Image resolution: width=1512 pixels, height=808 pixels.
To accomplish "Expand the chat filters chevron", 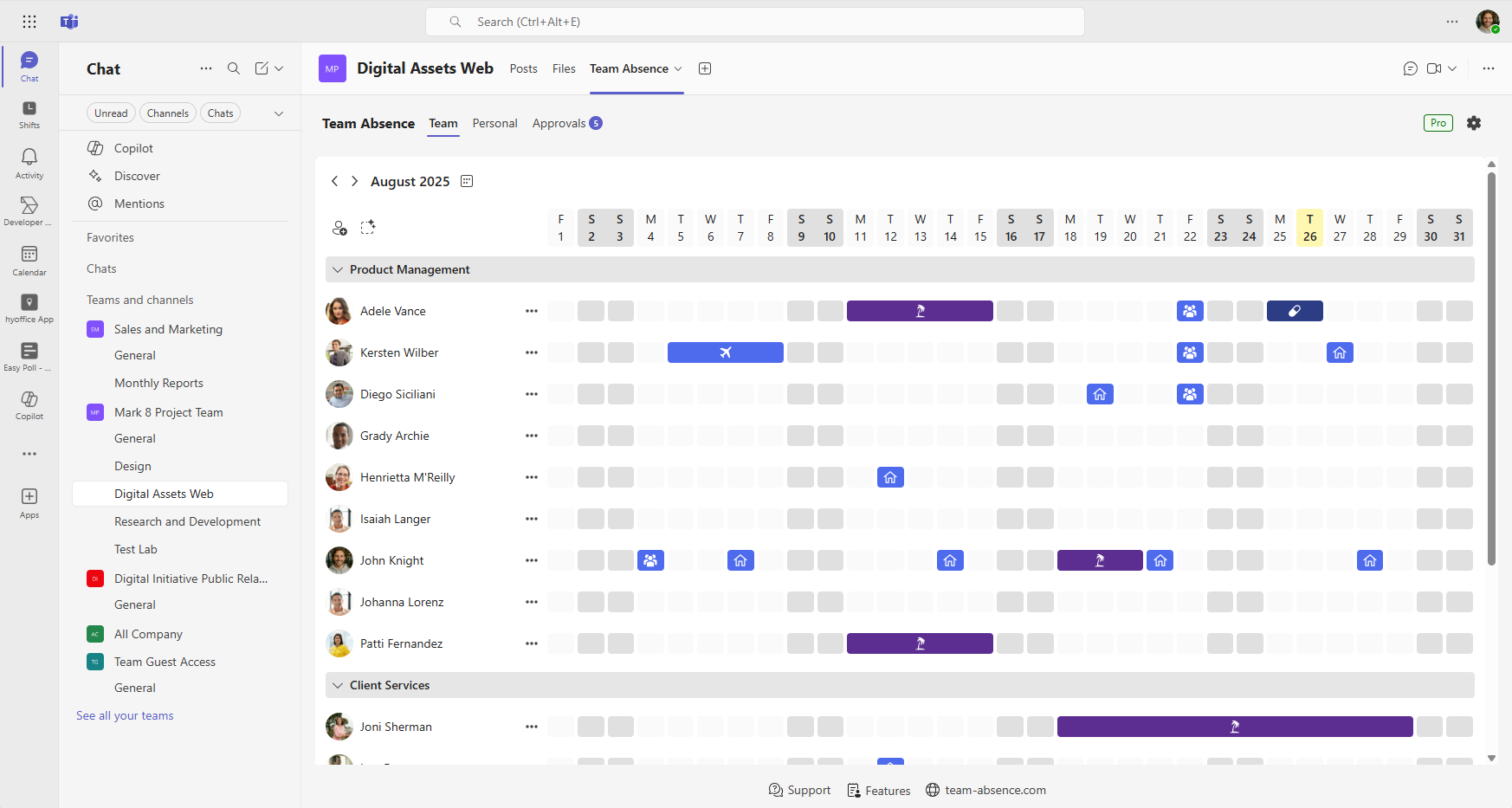I will tap(279, 113).
